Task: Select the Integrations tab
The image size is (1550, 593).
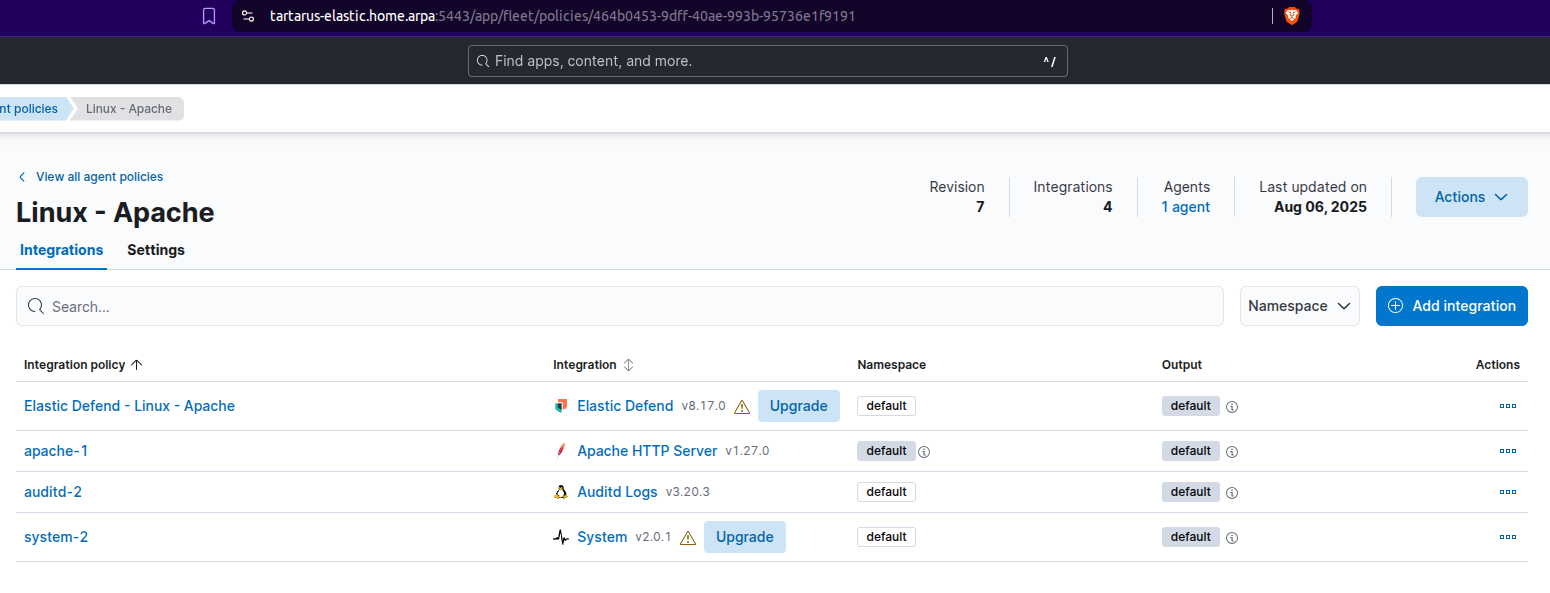Action: pyautogui.click(x=62, y=250)
